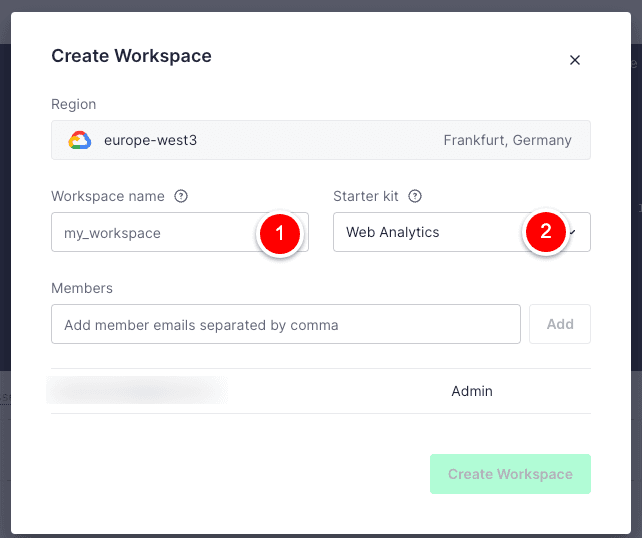Screen dimensions: 642x538
Task: Click the Members section label
Action: coord(82,288)
